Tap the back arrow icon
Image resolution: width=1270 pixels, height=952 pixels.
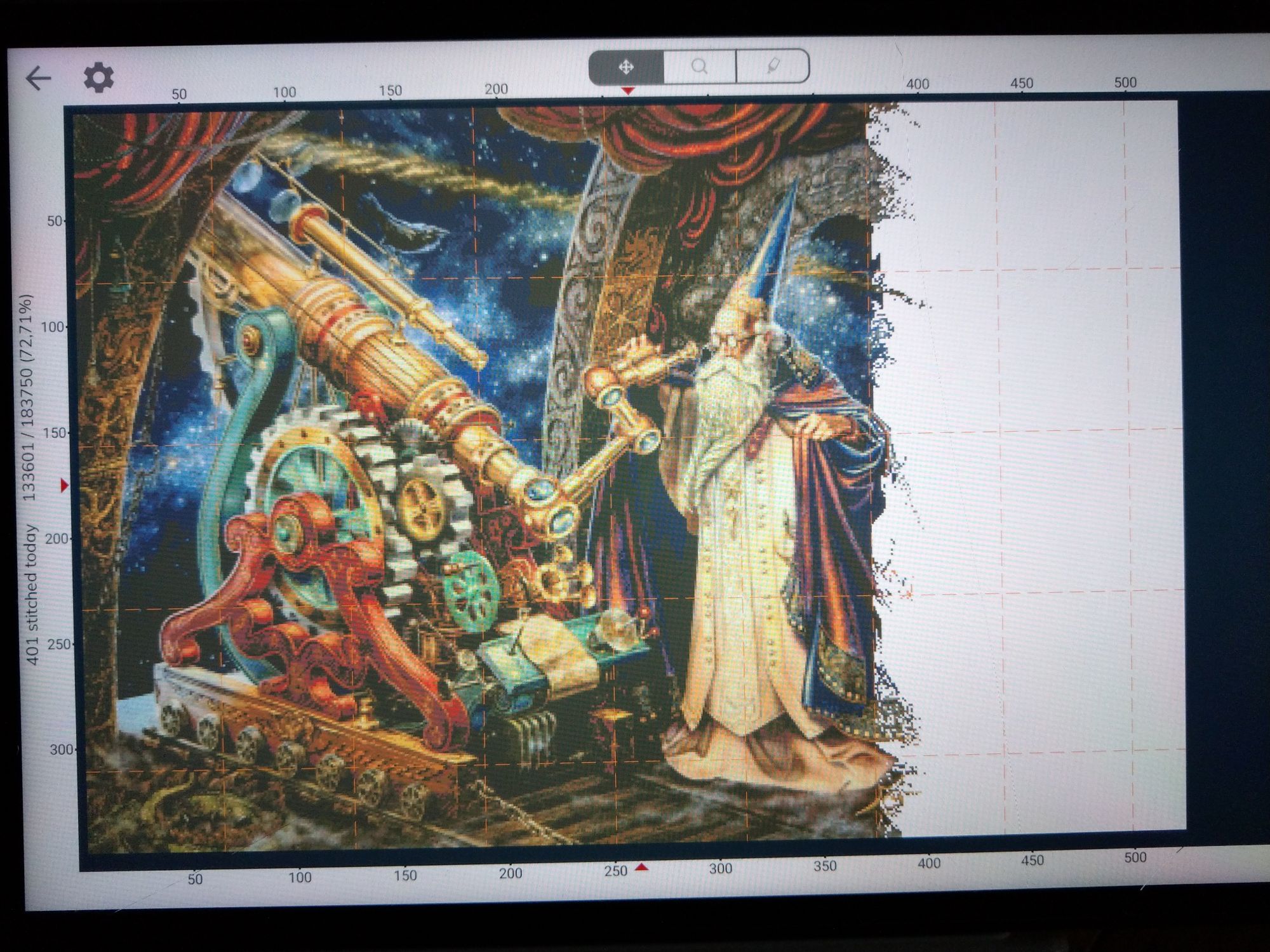click(x=38, y=78)
